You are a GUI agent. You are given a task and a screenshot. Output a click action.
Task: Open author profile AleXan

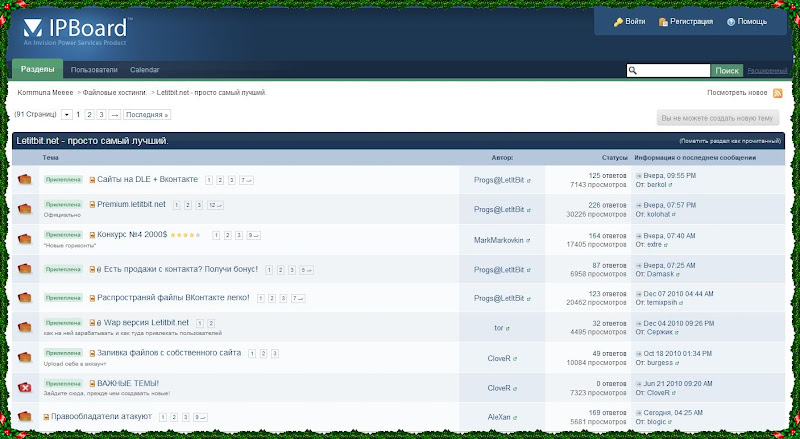tap(499, 417)
